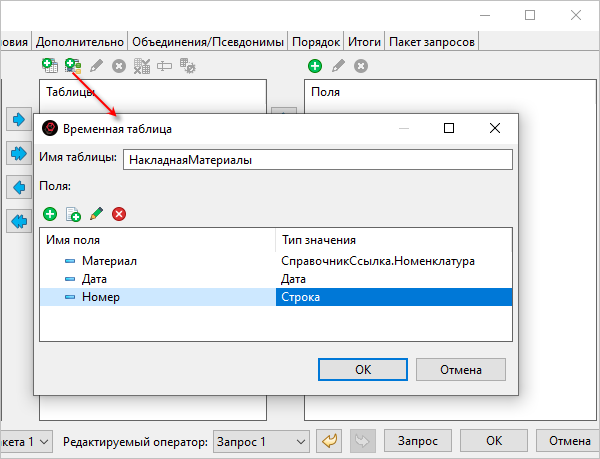The image size is (600, 459).
Task: Move all items right with double blue arrow
Action: click(x=19, y=153)
